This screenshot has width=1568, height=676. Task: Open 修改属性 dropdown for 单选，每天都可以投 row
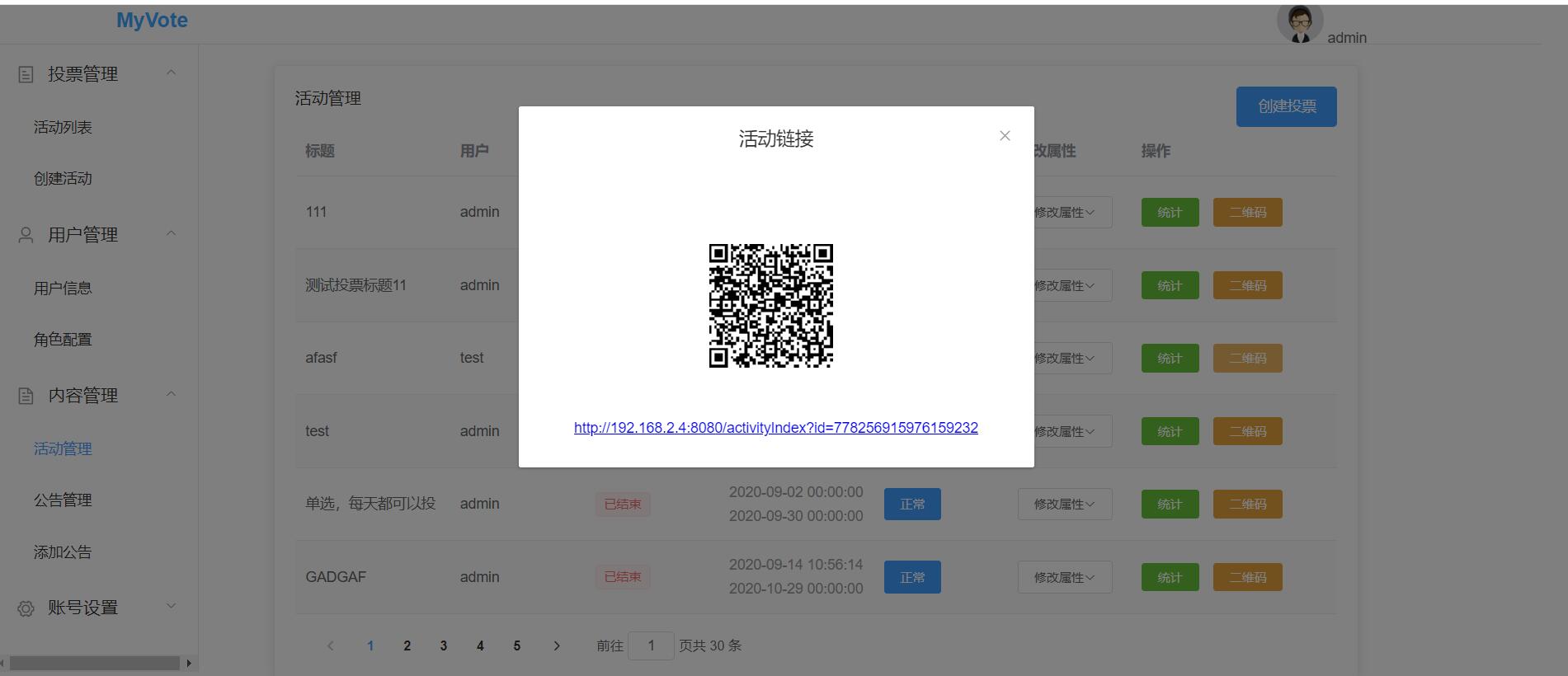pyautogui.click(x=1065, y=504)
